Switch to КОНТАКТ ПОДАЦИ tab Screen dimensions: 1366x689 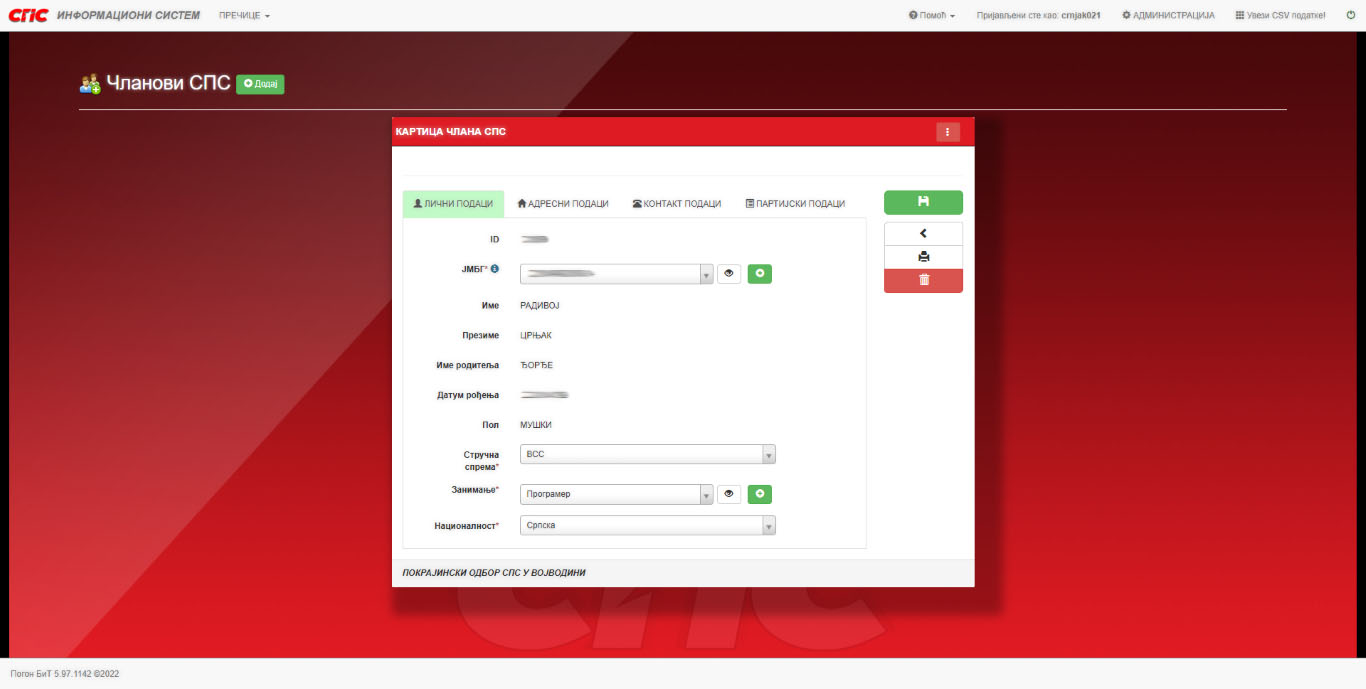[x=677, y=204]
